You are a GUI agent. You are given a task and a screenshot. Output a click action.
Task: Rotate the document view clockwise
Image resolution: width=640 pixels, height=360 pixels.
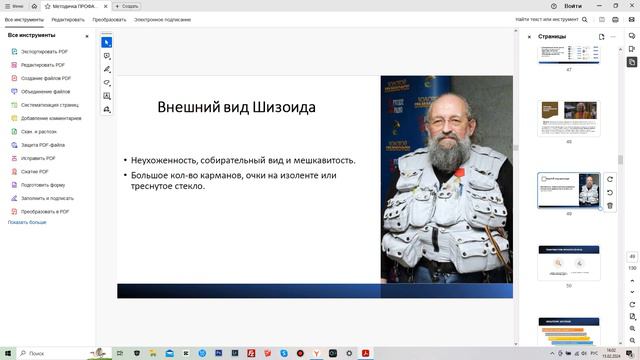tap(632, 304)
